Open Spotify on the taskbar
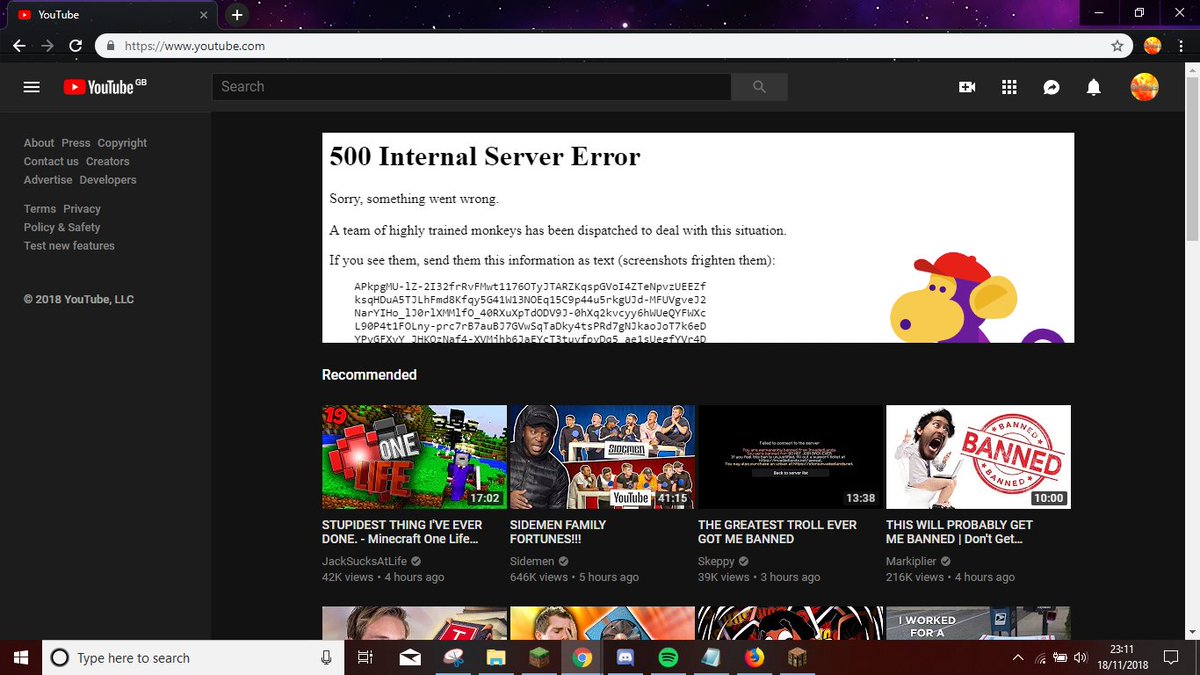1200x675 pixels. coord(668,657)
